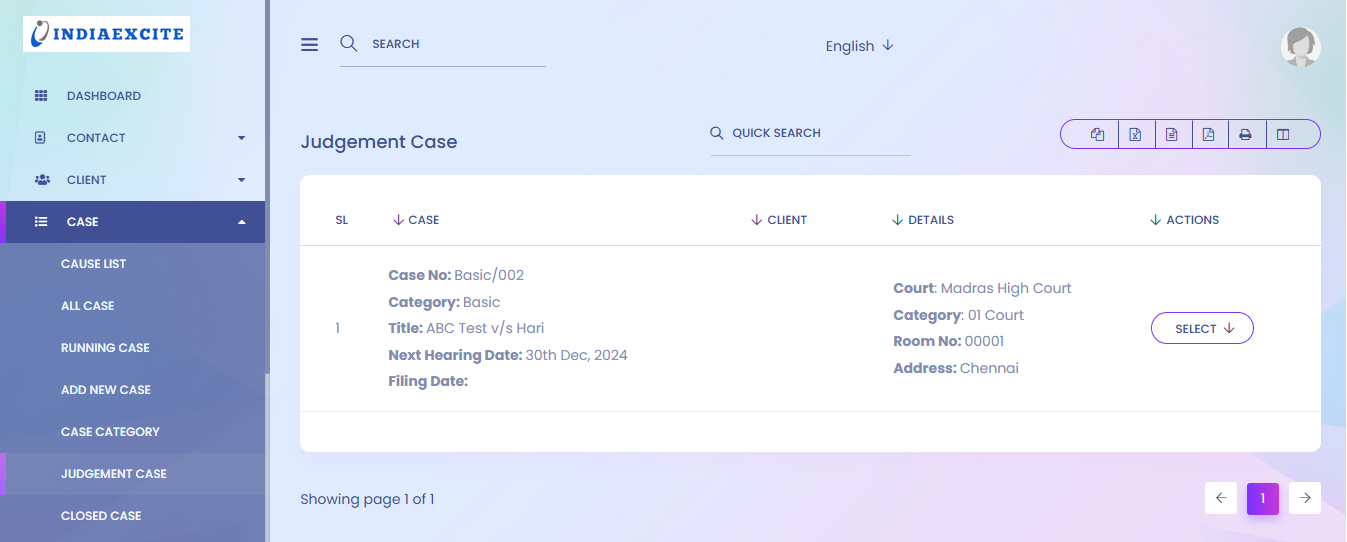Open the English language dropdown
This screenshot has width=1347, height=542.
click(x=859, y=46)
